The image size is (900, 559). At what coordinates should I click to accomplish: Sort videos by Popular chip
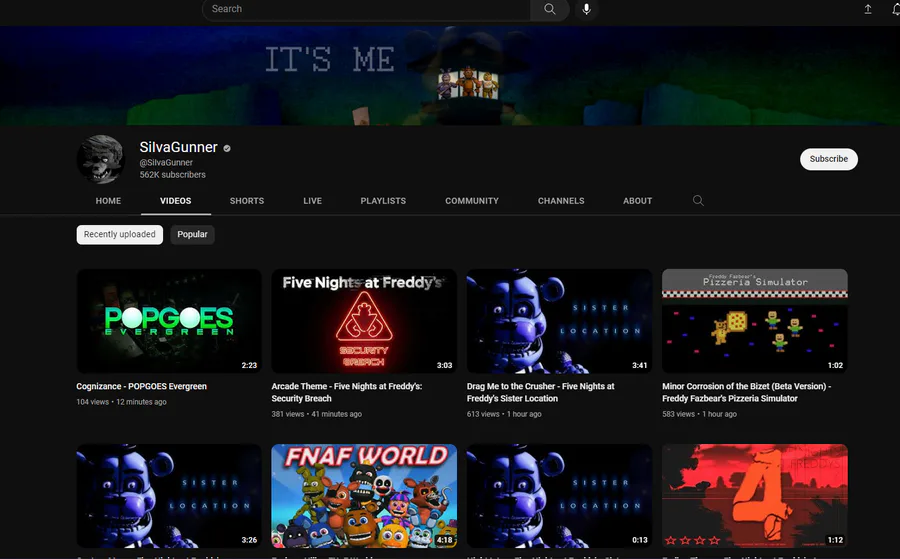click(192, 234)
